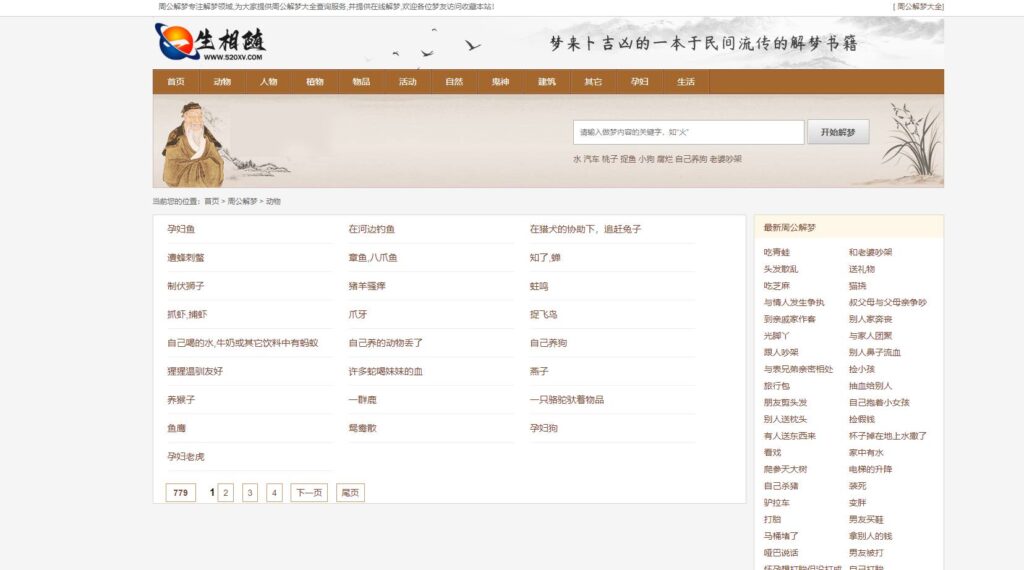
Task: Open the 知了,蝉 dream entry
Action: (545, 257)
